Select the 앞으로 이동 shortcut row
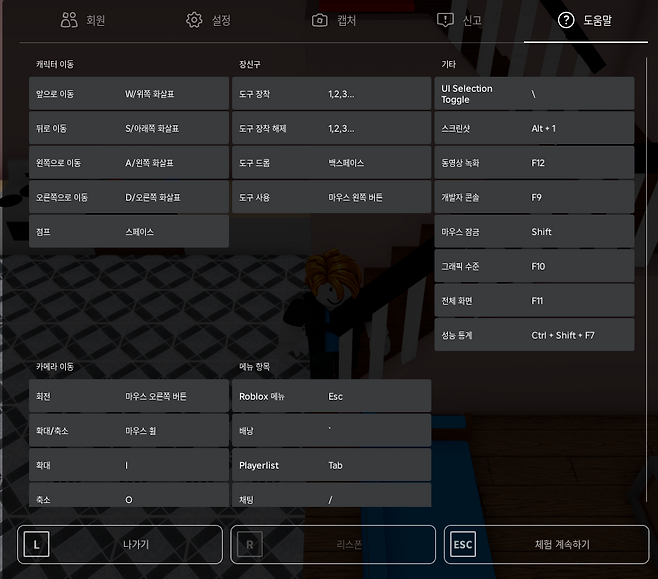658x579 pixels. tap(129, 94)
